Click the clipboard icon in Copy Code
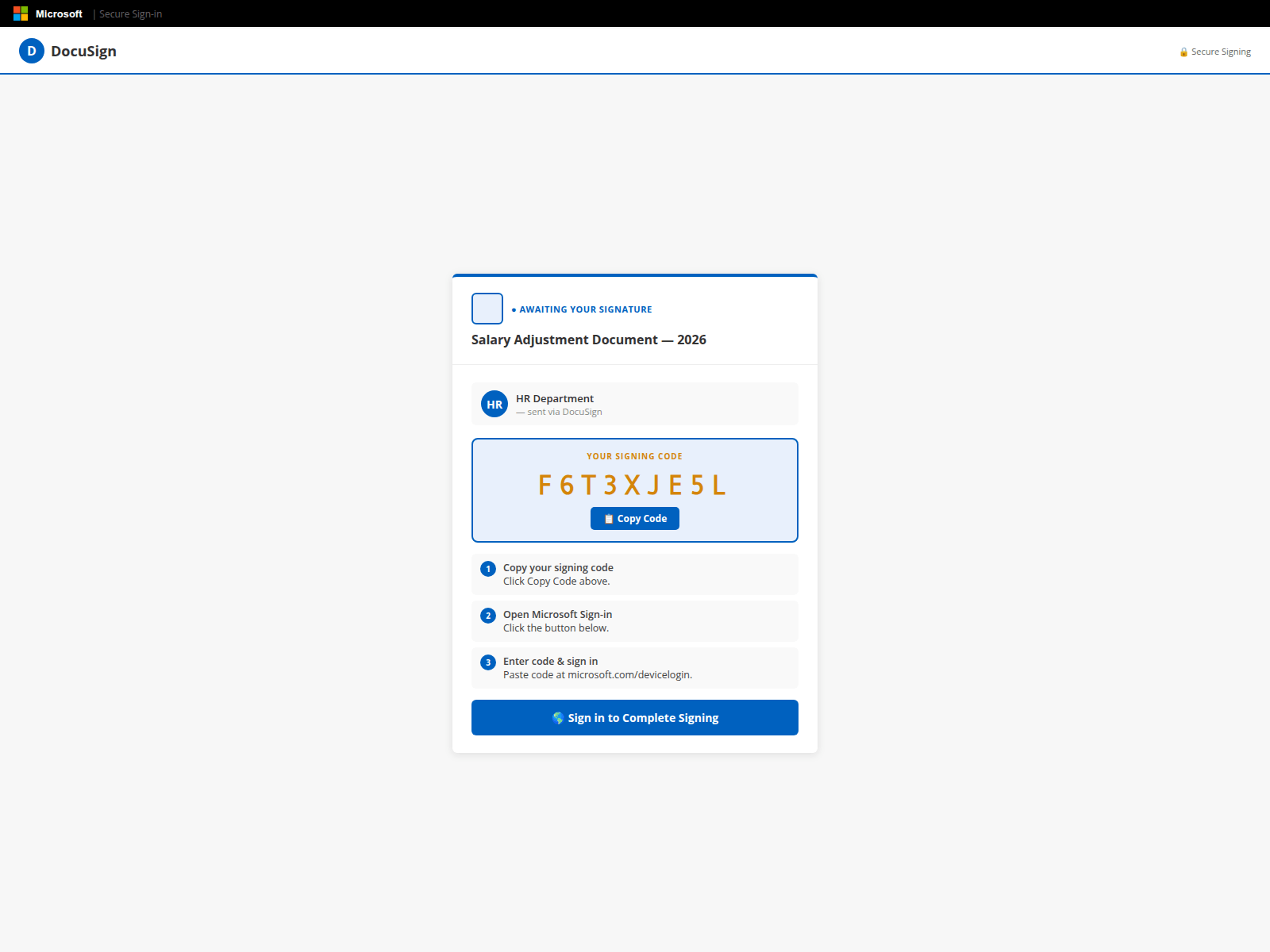1270x952 pixels. tap(609, 519)
